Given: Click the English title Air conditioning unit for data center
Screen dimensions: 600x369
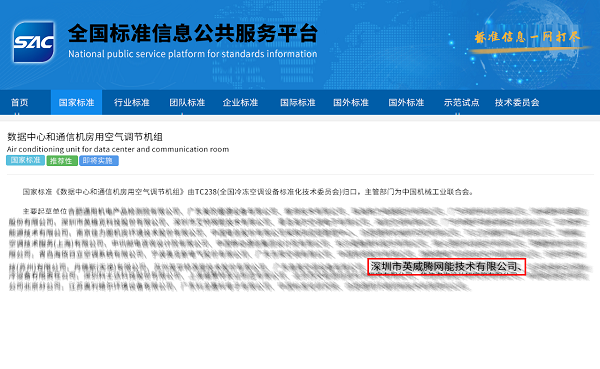Looking at the screenshot, I should 118,149.
